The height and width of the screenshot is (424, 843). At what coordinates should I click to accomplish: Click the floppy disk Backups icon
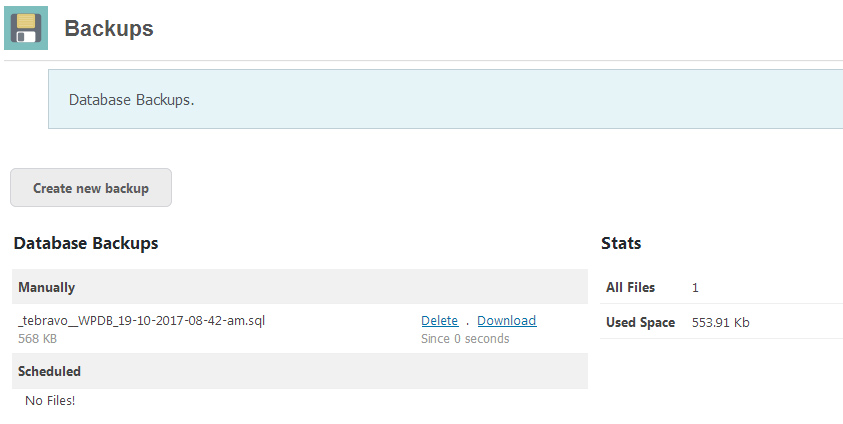pyautogui.click(x=26, y=28)
